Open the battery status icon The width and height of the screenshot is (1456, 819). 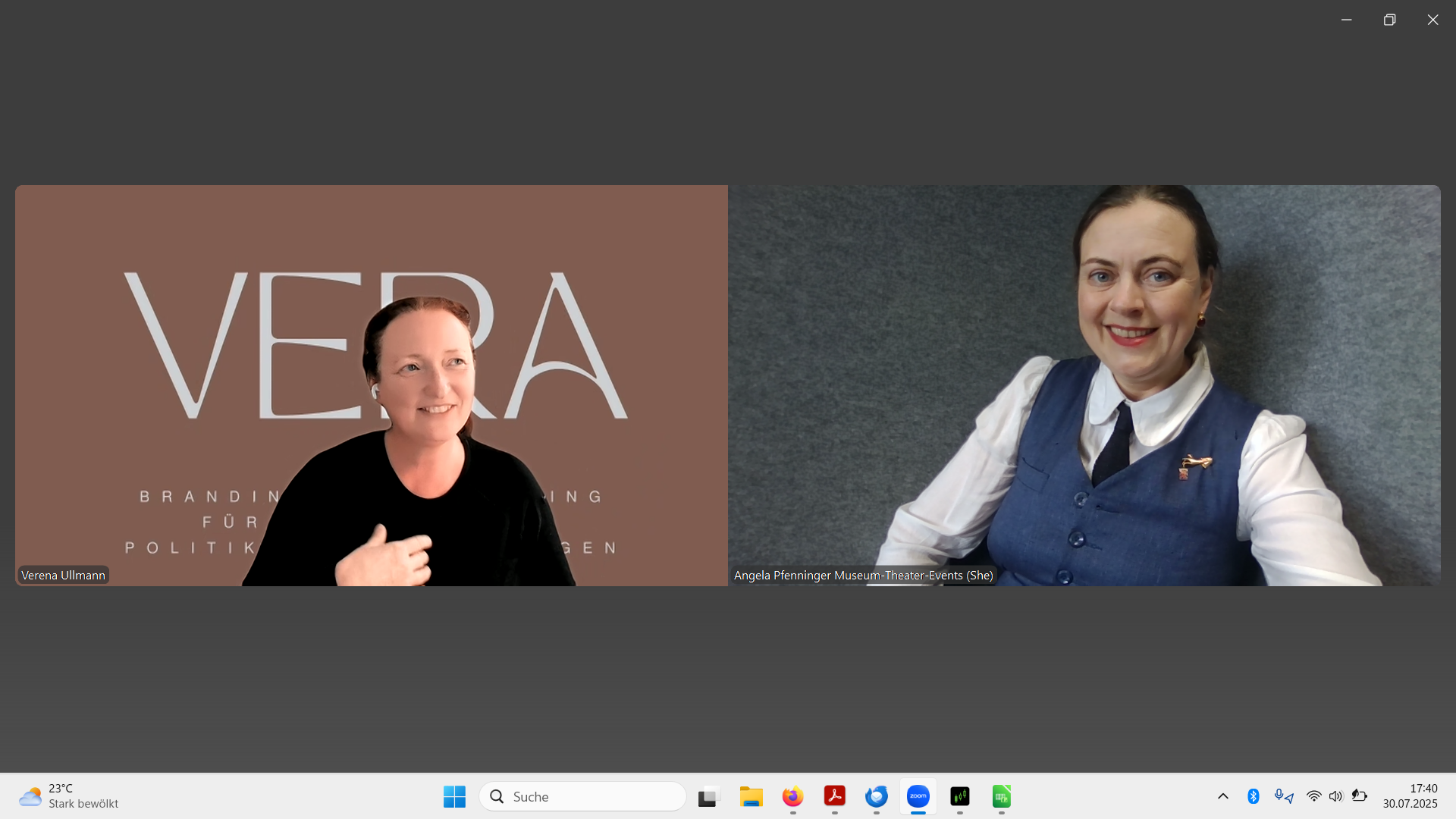coord(1359,796)
